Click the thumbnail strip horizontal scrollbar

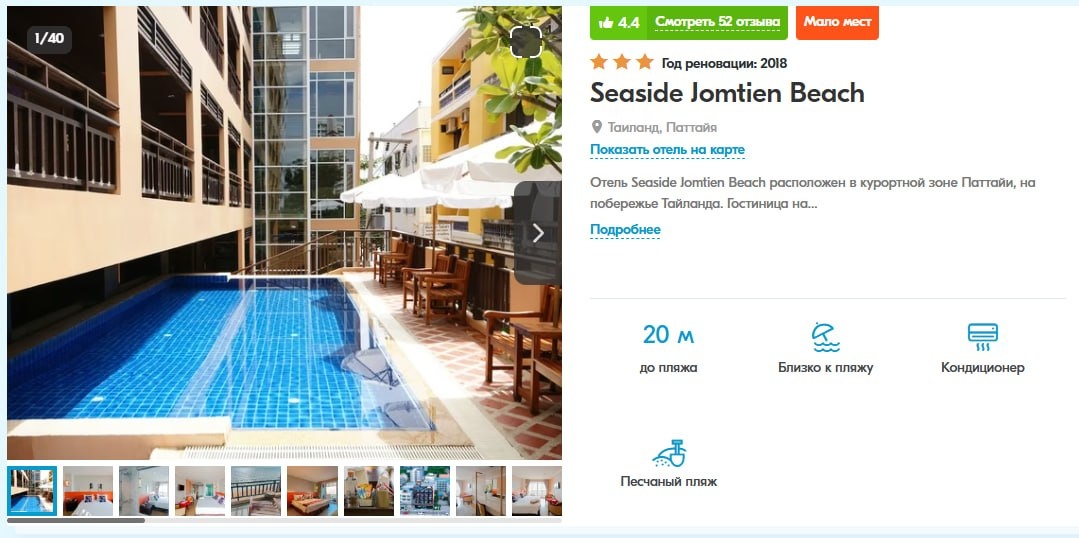(x=76, y=521)
